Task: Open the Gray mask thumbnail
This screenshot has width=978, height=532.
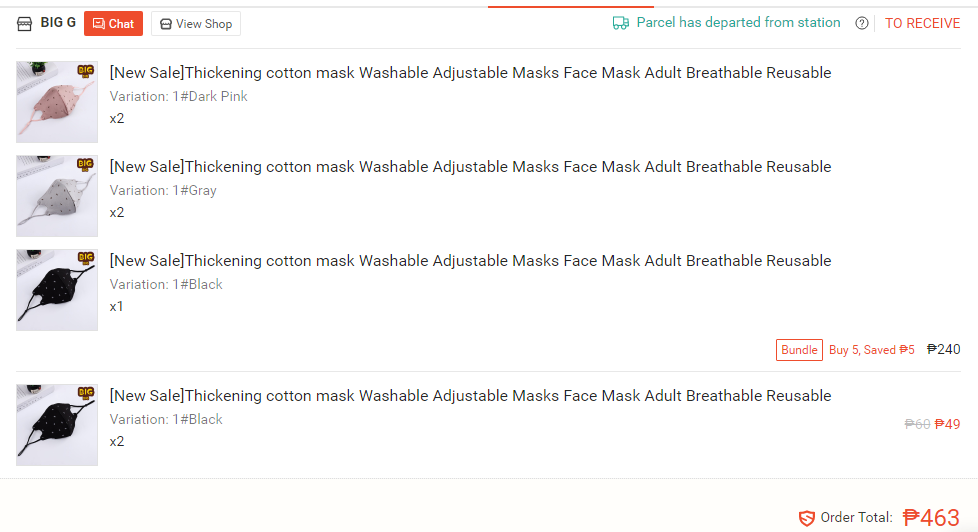Action: click(x=57, y=196)
